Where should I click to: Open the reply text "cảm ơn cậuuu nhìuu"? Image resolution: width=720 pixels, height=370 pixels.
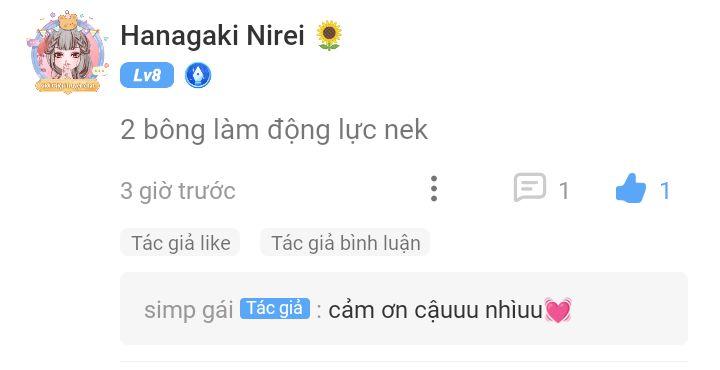(436, 310)
